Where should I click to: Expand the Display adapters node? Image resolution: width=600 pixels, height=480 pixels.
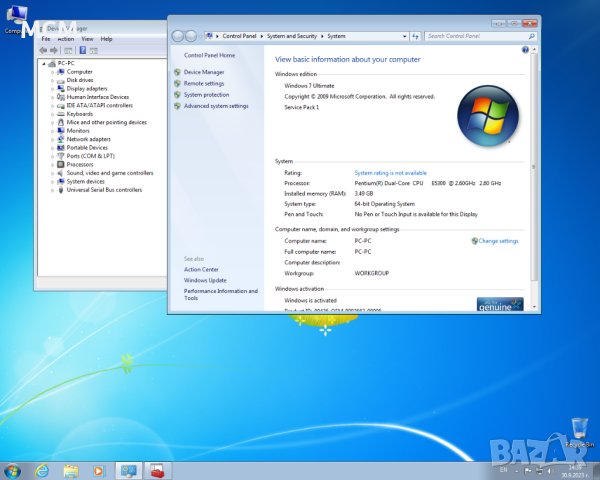pyautogui.click(x=52, y=88)
